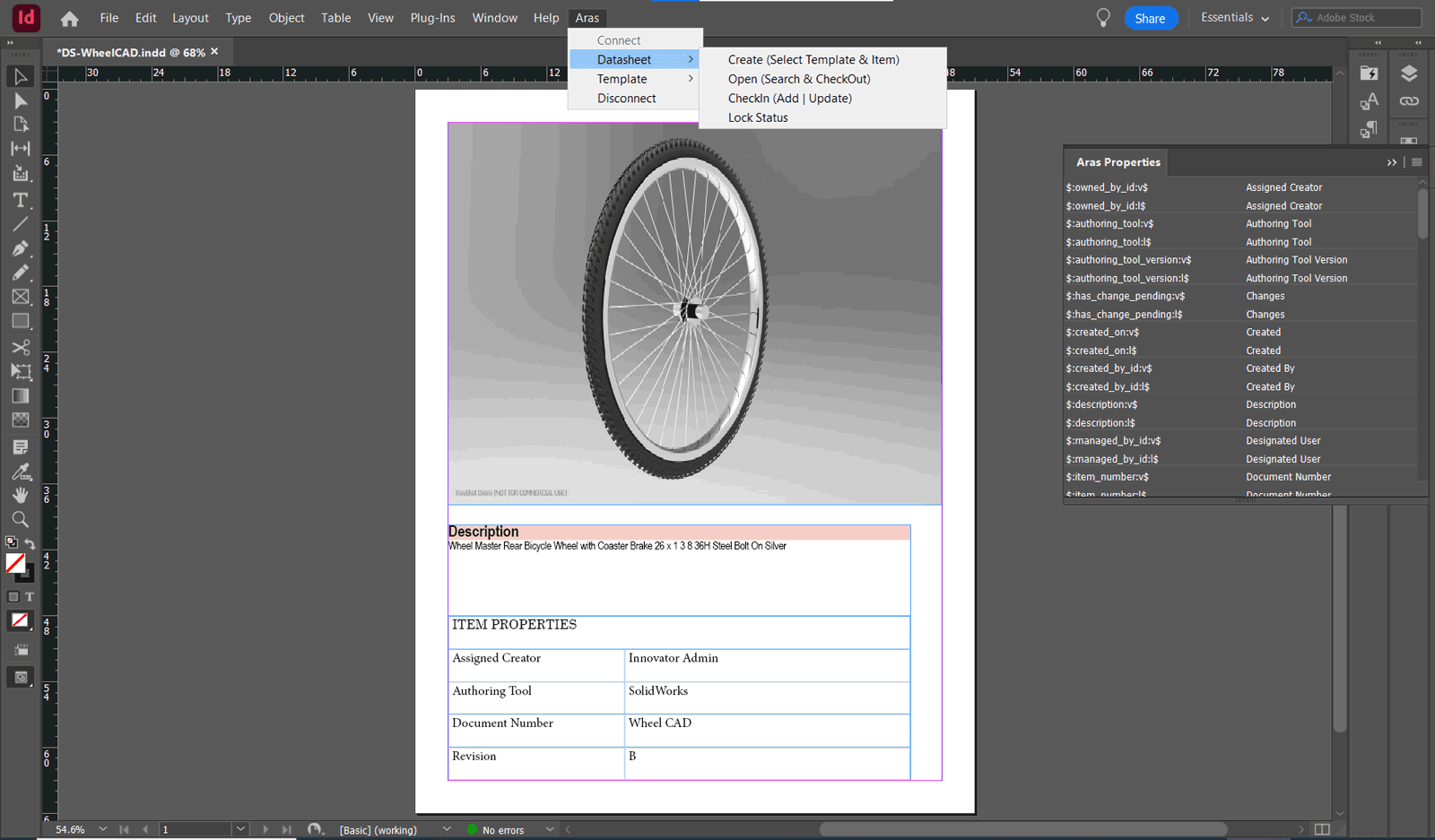Go to next page arrow
The height and width of the screenshot is (840, 1435).
[x=265, y=829]
